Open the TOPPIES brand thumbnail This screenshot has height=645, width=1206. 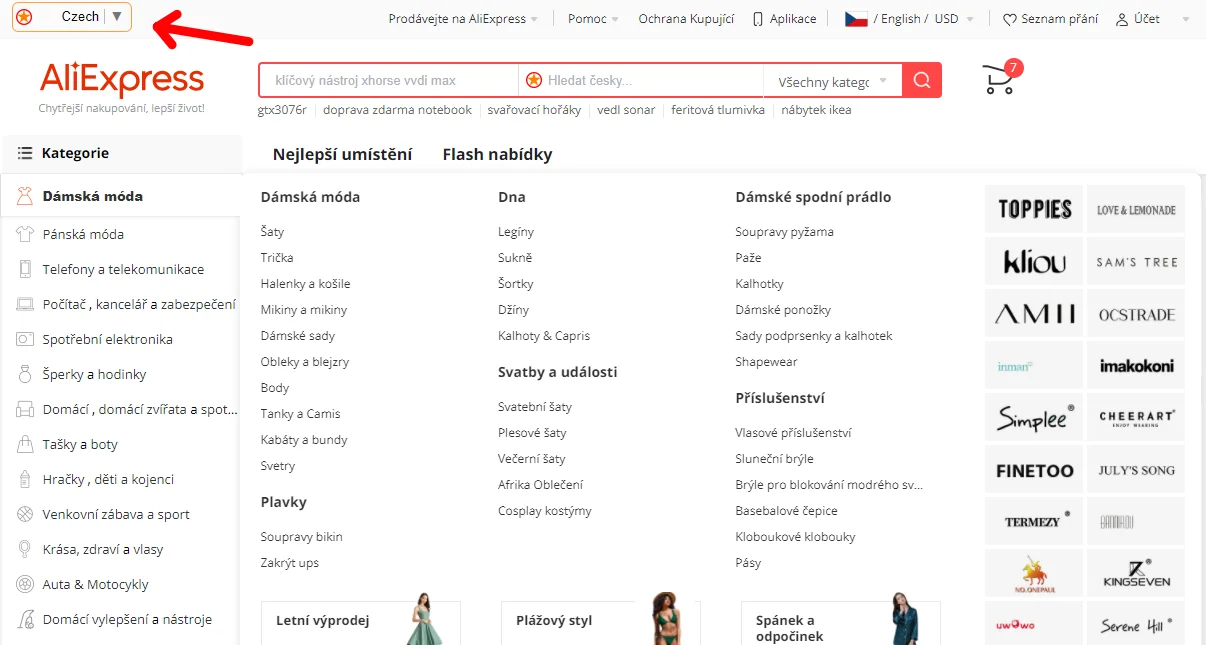tap(1034, 208)
